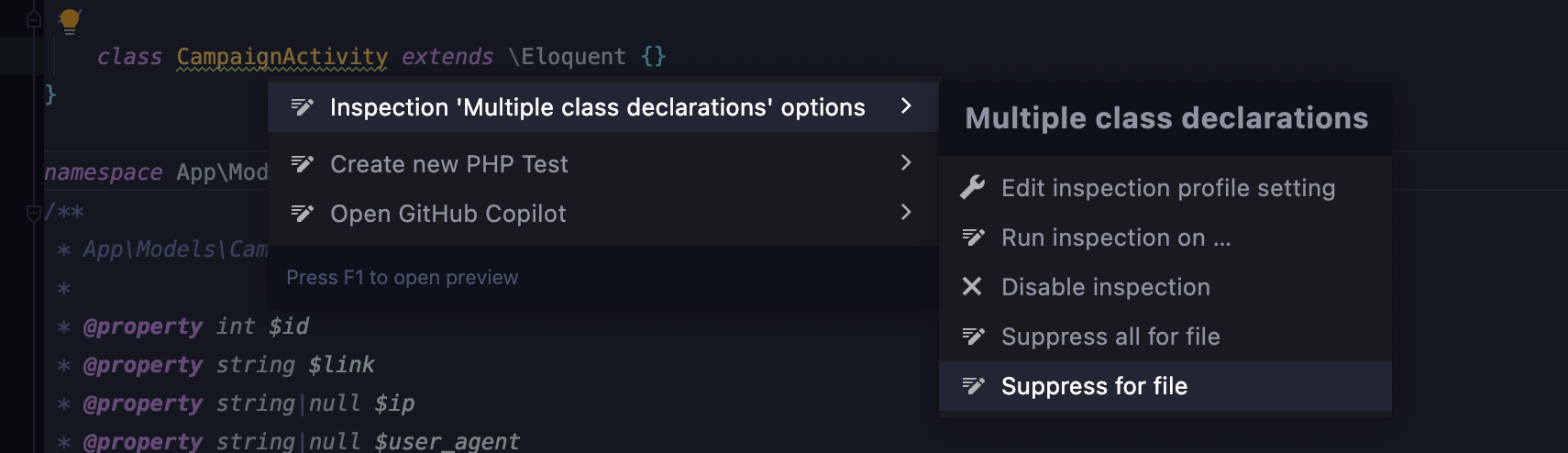Click the X icon beside Disable inspection
The image size is (1568, 453).
[x=972, y=287]
